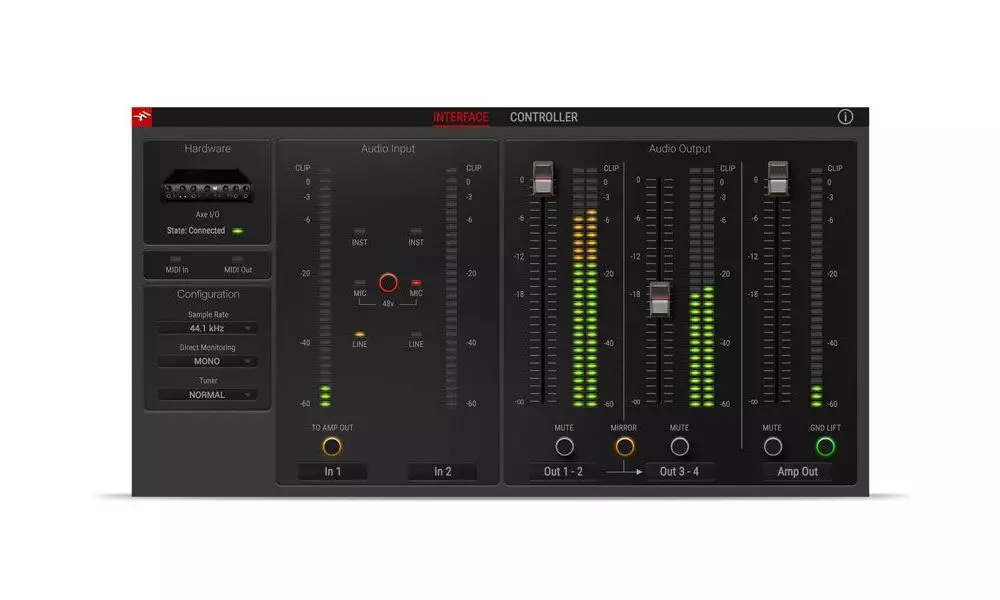1000x600 pixels.
Task: Click the Out 1 - 2 fader handle
Action: tap(543, 178)
